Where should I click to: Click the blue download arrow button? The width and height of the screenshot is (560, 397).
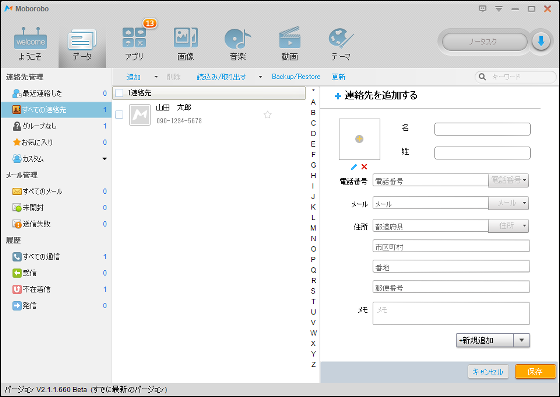541,41
